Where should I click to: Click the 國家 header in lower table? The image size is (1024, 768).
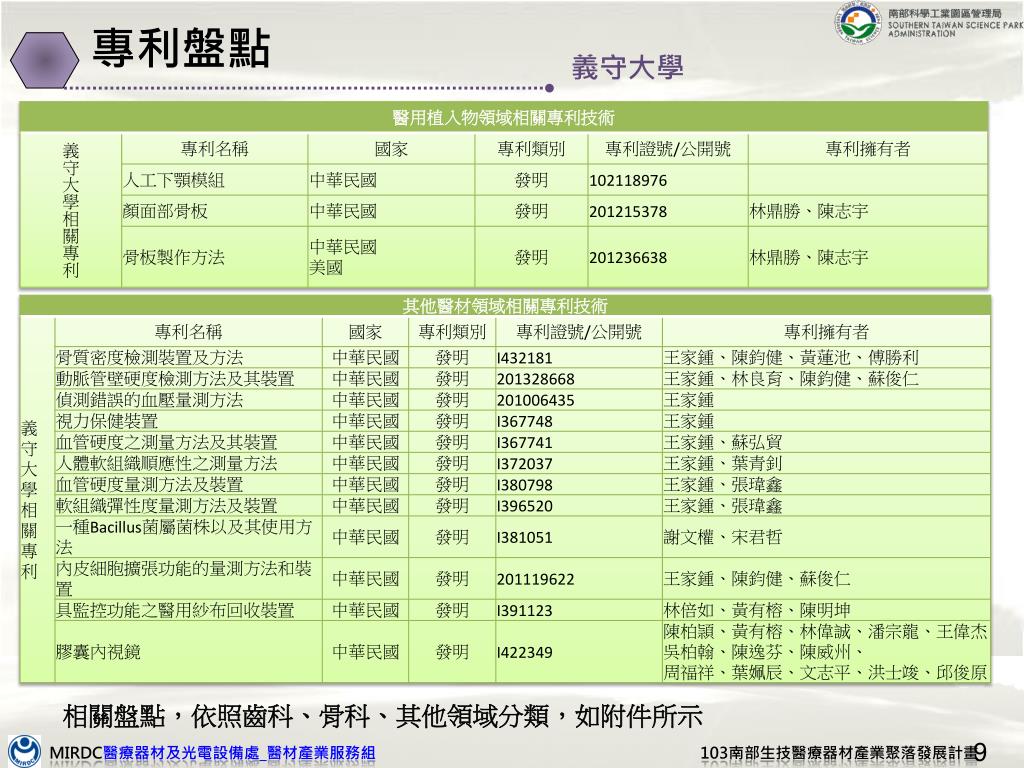[x=365, y=332]
